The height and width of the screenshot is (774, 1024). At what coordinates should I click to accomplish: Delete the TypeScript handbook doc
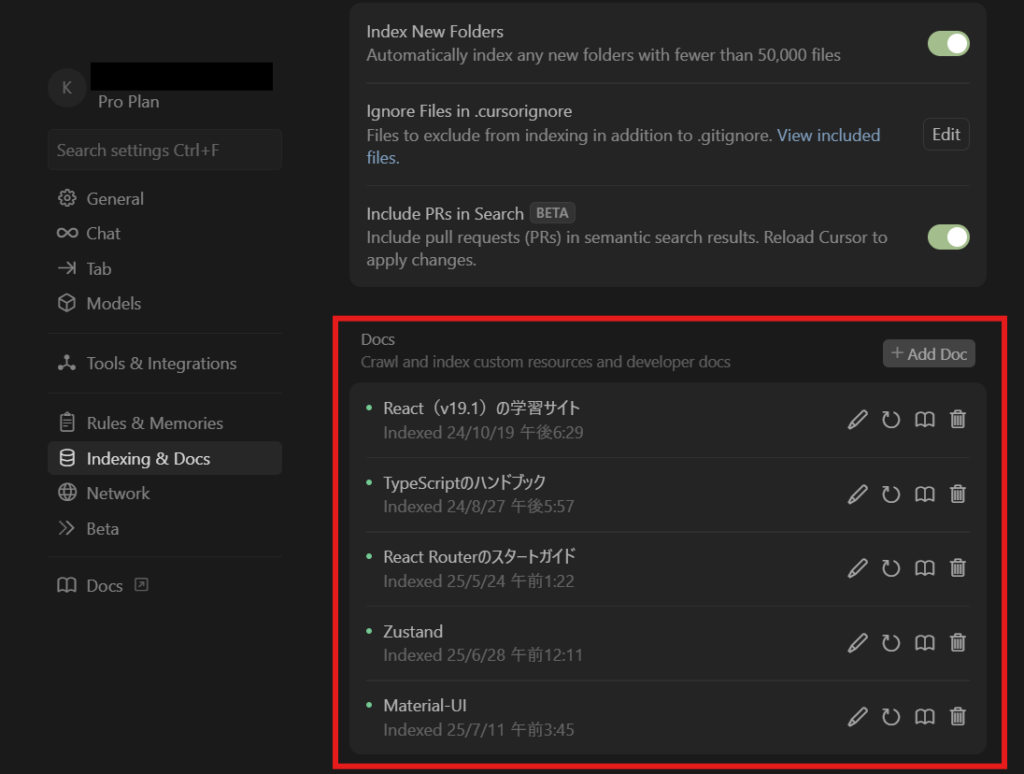[958, 494]
